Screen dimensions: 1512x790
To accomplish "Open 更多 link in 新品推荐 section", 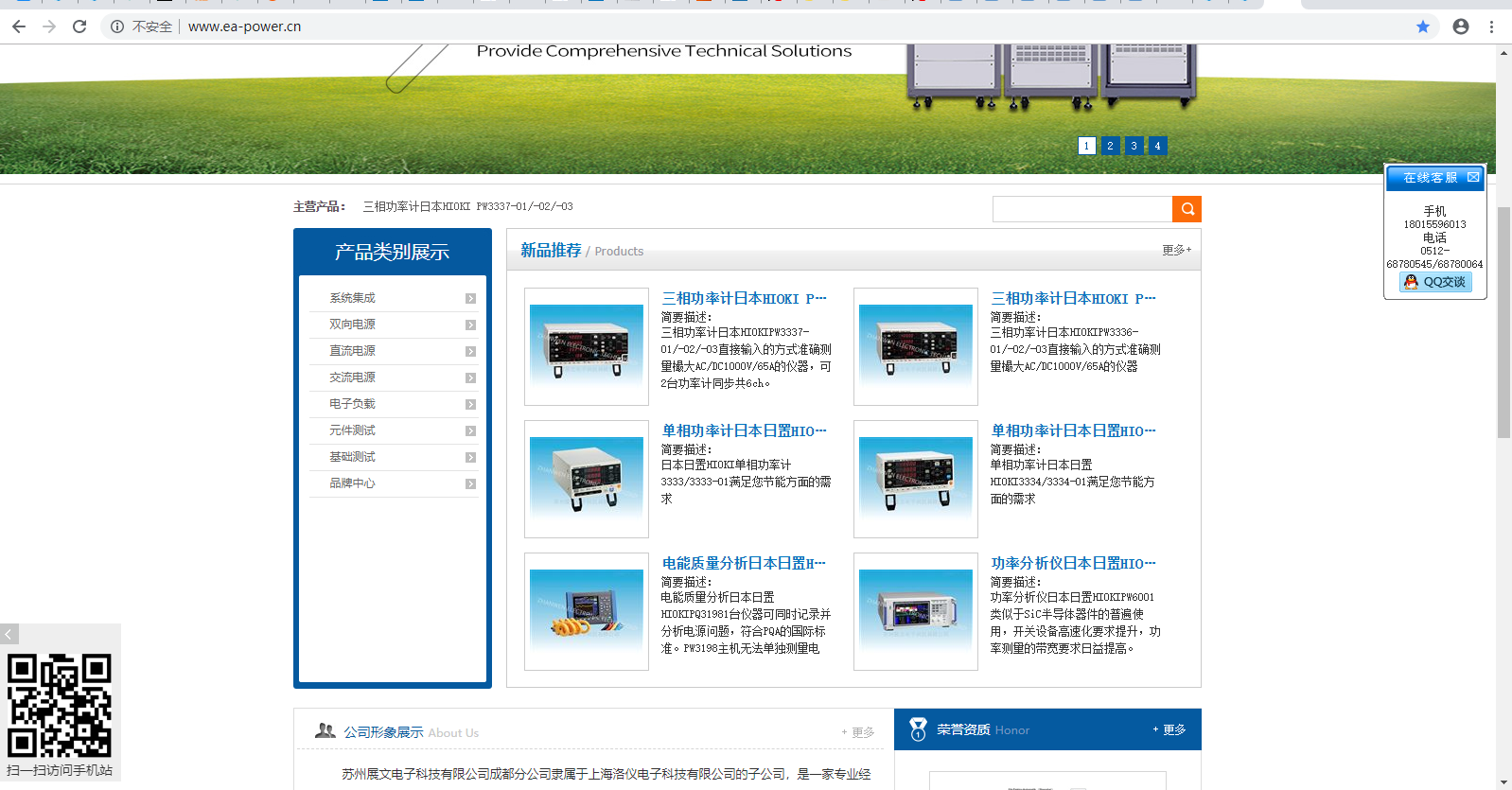I will (1176, 250).
